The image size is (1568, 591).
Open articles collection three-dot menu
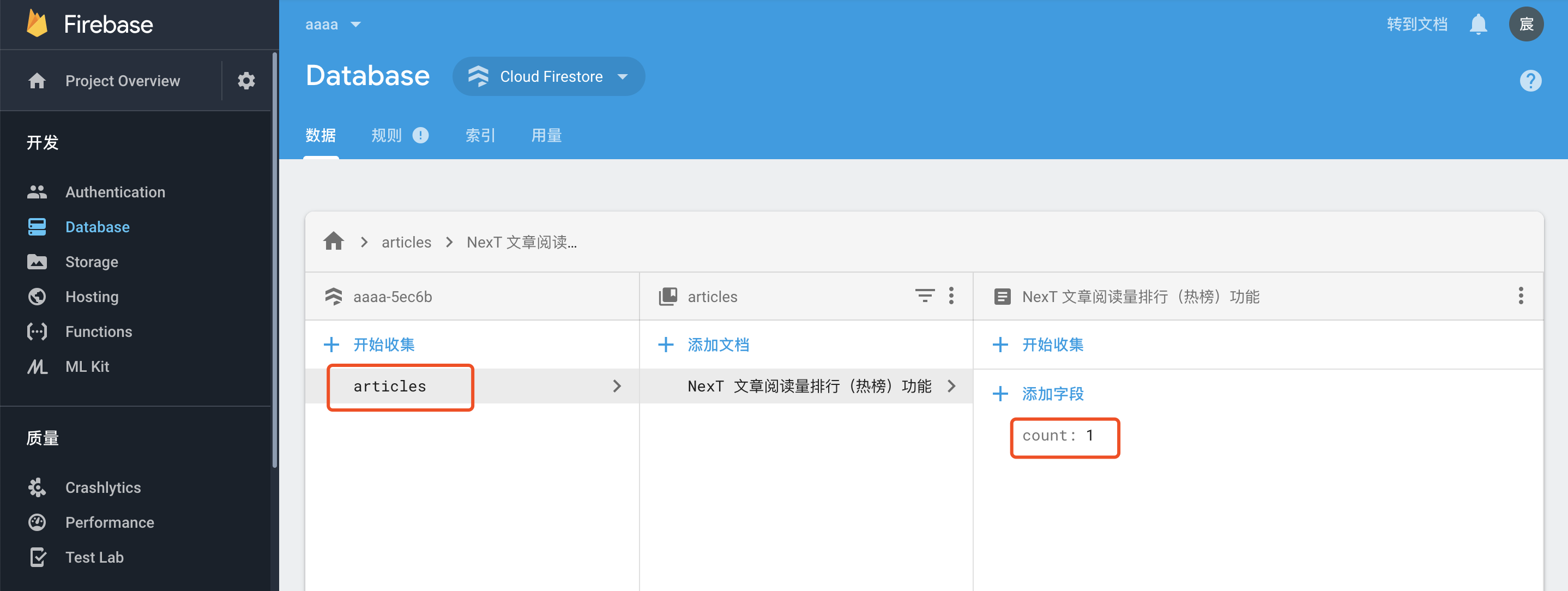pos(951,296)
